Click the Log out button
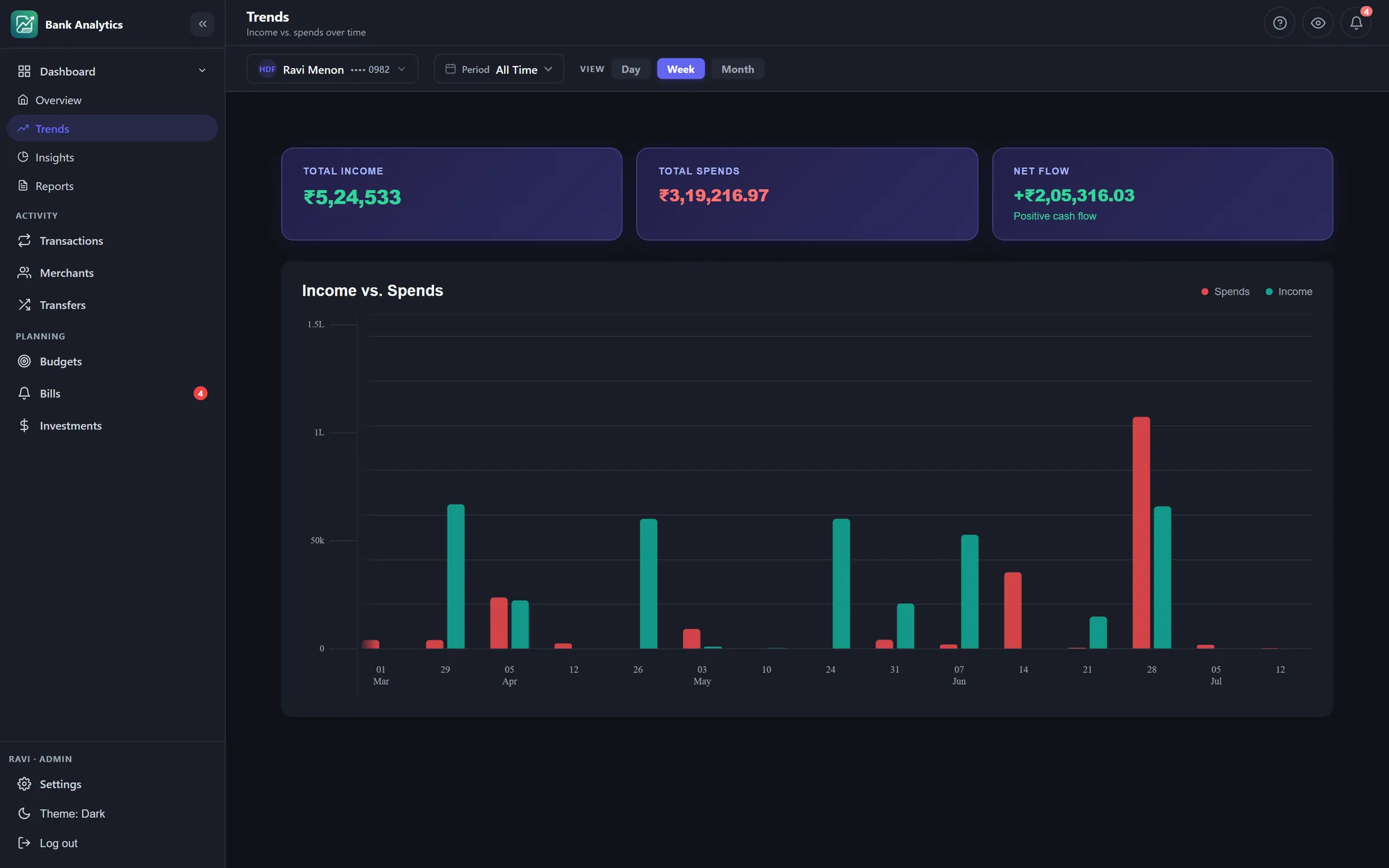Screen dimensions: 1389x868 112,843
